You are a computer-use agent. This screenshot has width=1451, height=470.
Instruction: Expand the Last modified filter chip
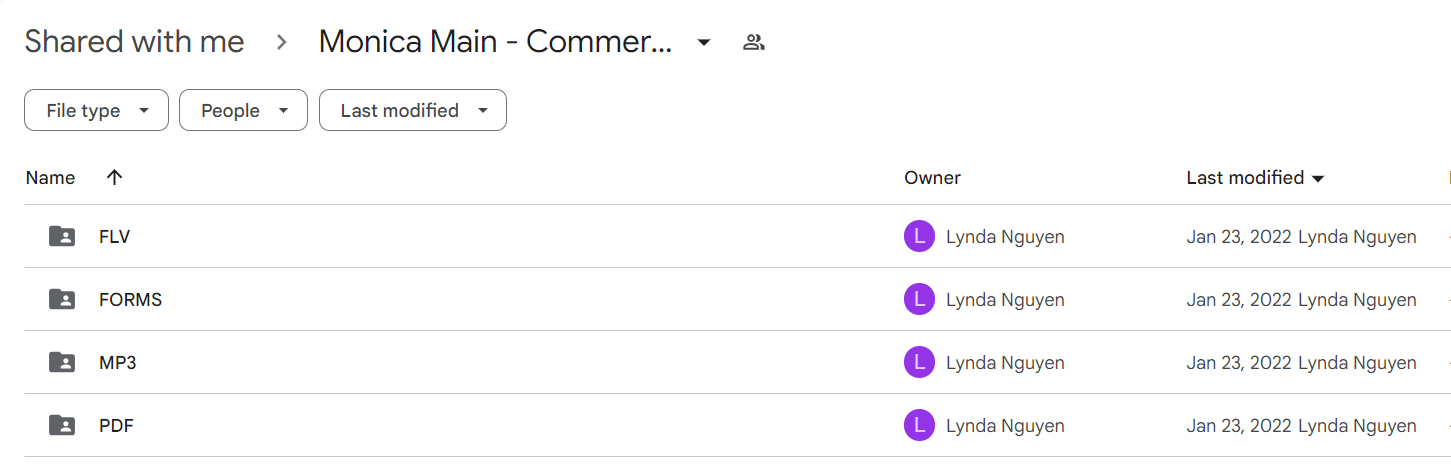(x=413, y=110)
